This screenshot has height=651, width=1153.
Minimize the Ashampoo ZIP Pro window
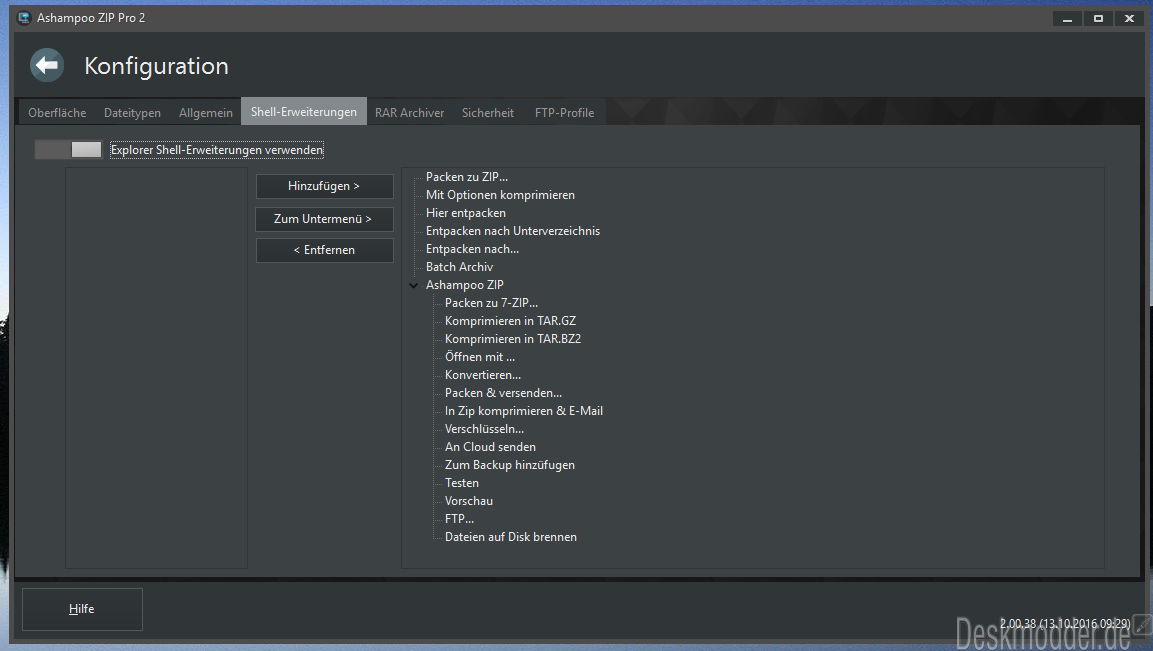pyautogui.click(x=1067, y=18)
